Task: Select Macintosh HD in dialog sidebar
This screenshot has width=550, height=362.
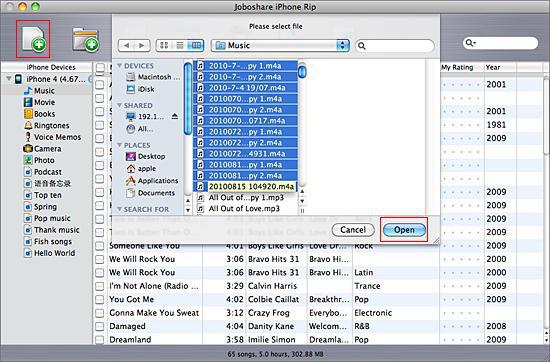Action: pos(153,77)
